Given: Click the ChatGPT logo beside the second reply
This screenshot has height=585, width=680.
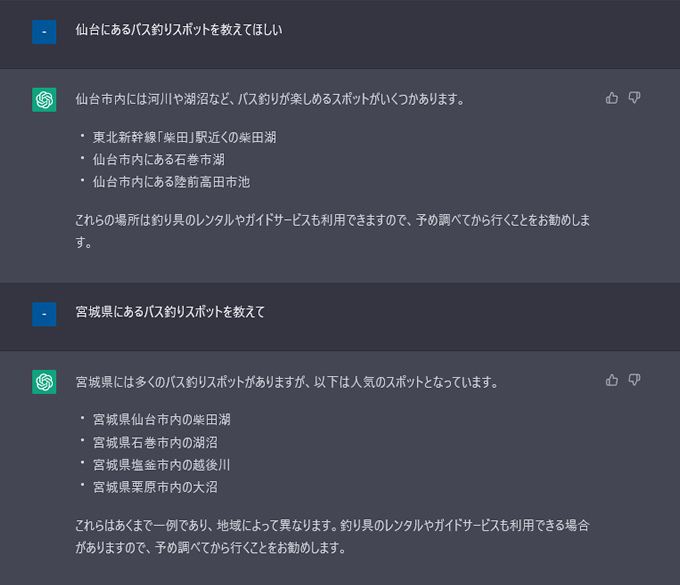Looking at the screenshot, I should click(44, 382).
